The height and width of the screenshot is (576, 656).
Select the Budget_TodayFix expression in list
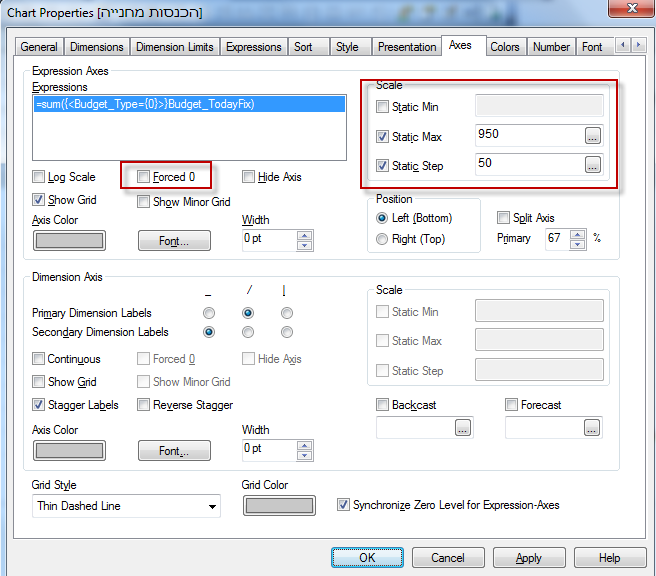click(x=189, y=104)
